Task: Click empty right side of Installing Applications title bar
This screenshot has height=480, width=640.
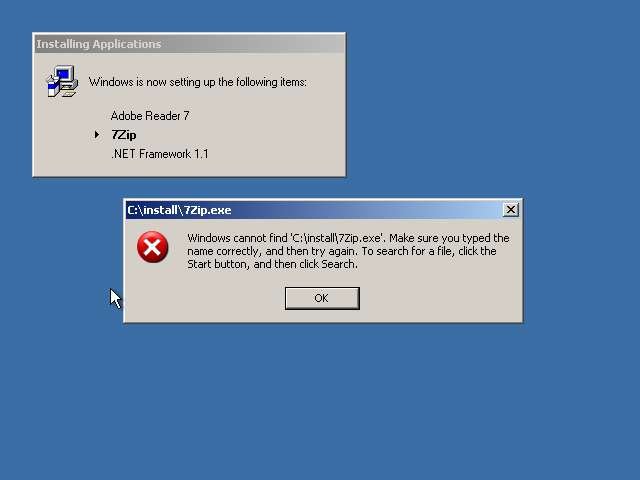Action: coord(253,44)
